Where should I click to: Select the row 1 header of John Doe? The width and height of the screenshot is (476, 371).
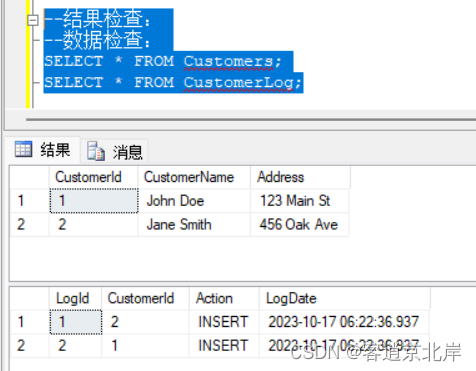30,201
